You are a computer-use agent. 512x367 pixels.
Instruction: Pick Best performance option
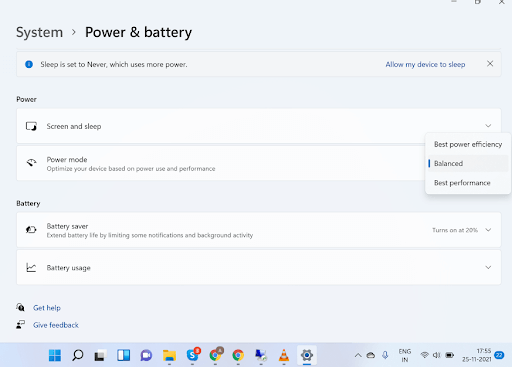(x=468, y=183)
